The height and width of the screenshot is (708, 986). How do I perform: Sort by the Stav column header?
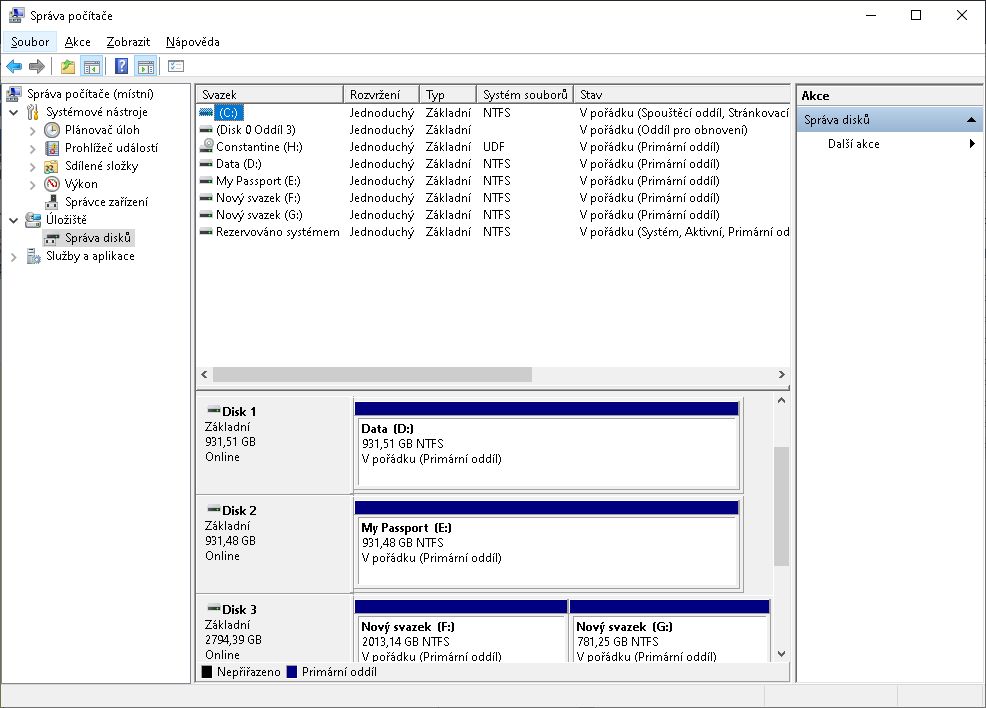point(682,94)
